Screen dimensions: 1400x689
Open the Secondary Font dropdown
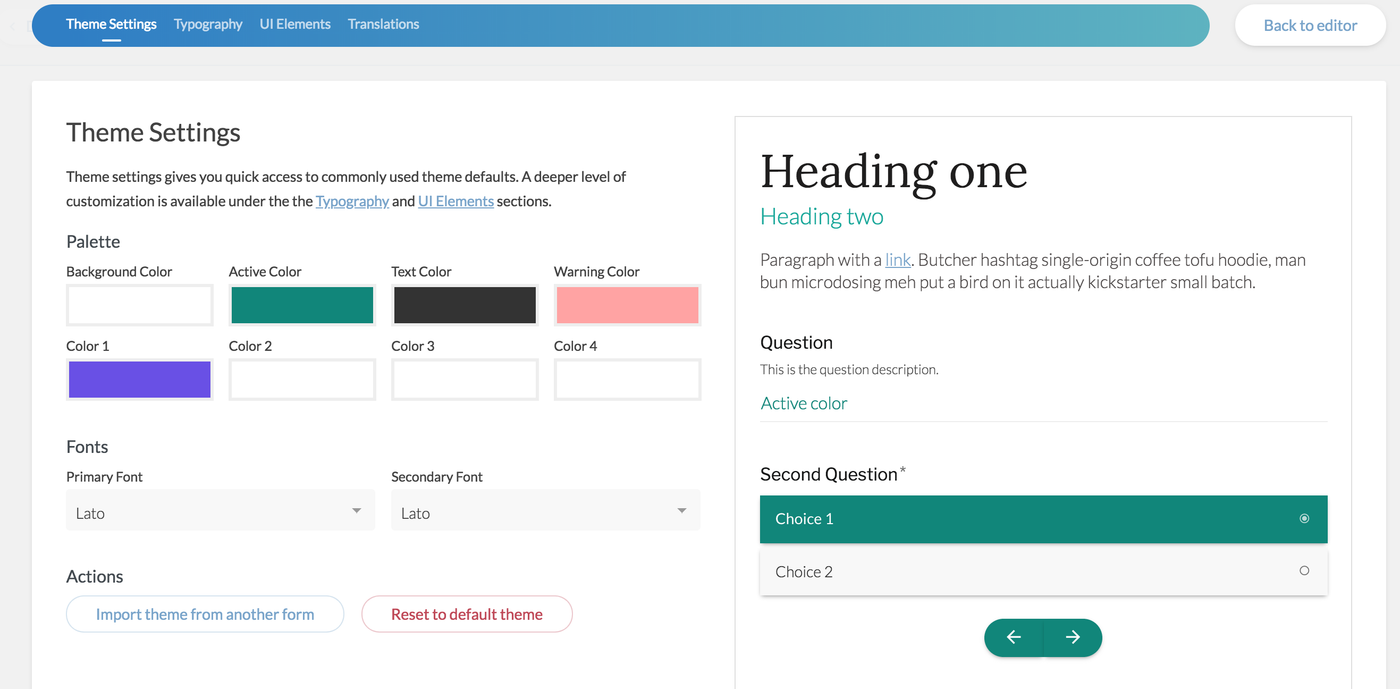click(x=545, y=510)
